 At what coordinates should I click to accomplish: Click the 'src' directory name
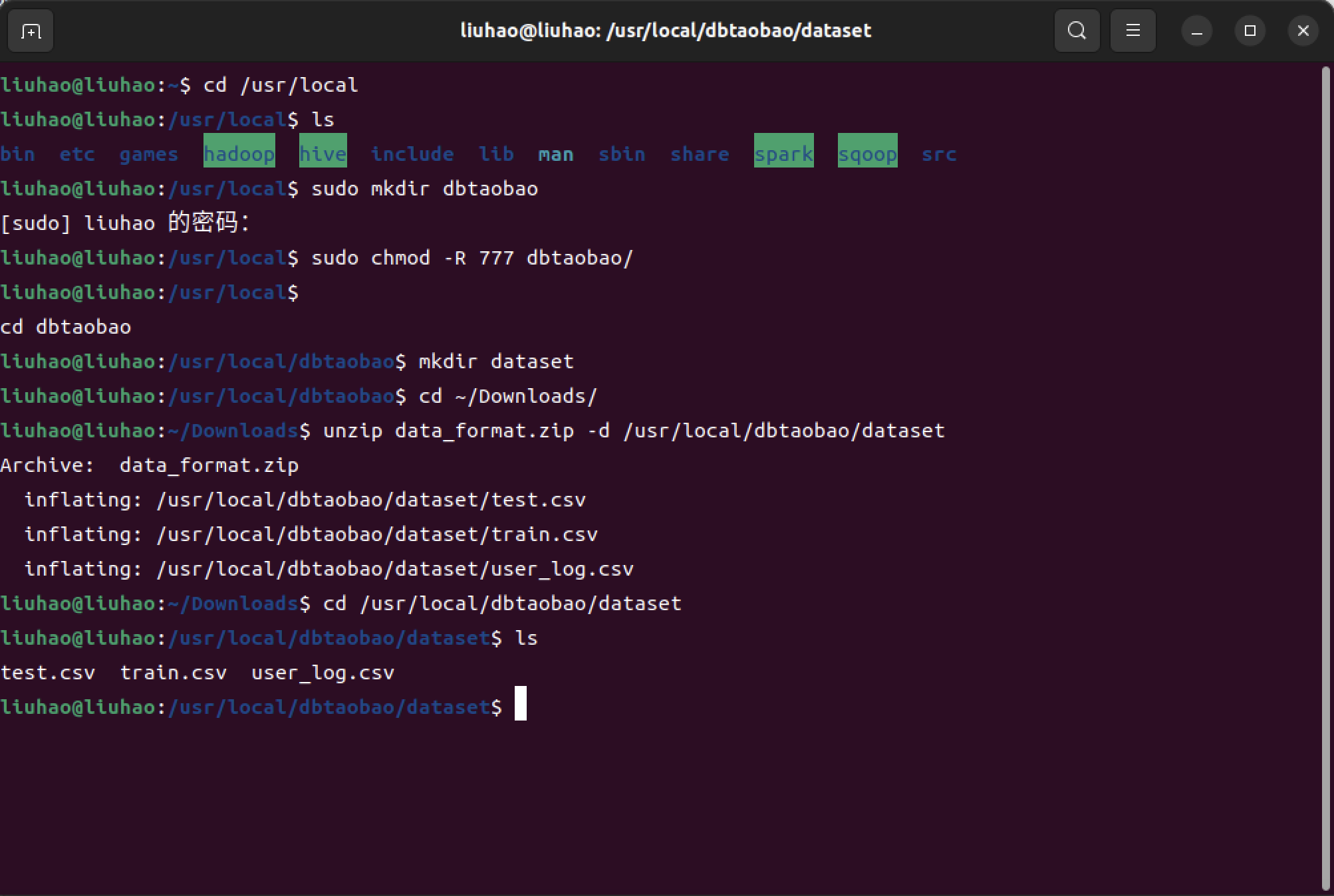coord(939,154)
